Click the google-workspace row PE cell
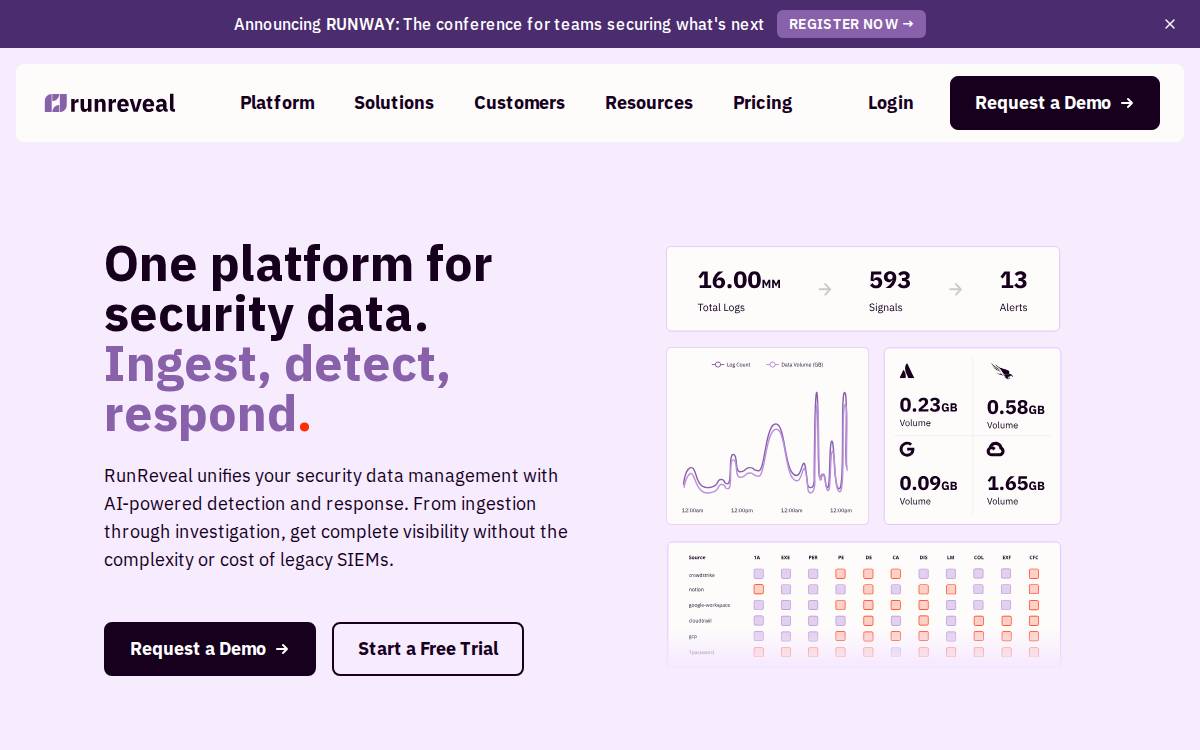 pyautogui.click(x=840, y=605)
